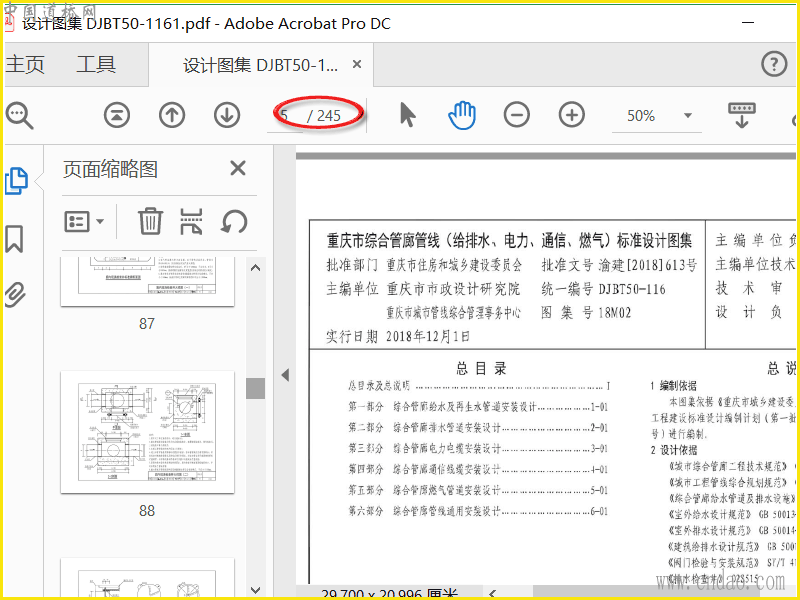Open the thumbnail panel options menu
The width and height of the screenshot is (800, 600).
(x=84, y=221)
